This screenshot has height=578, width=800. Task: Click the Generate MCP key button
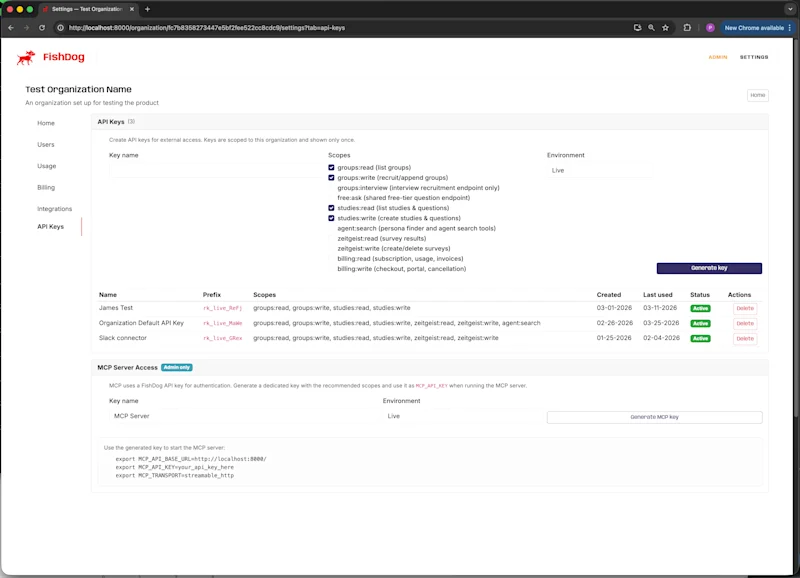click(655, 417)
